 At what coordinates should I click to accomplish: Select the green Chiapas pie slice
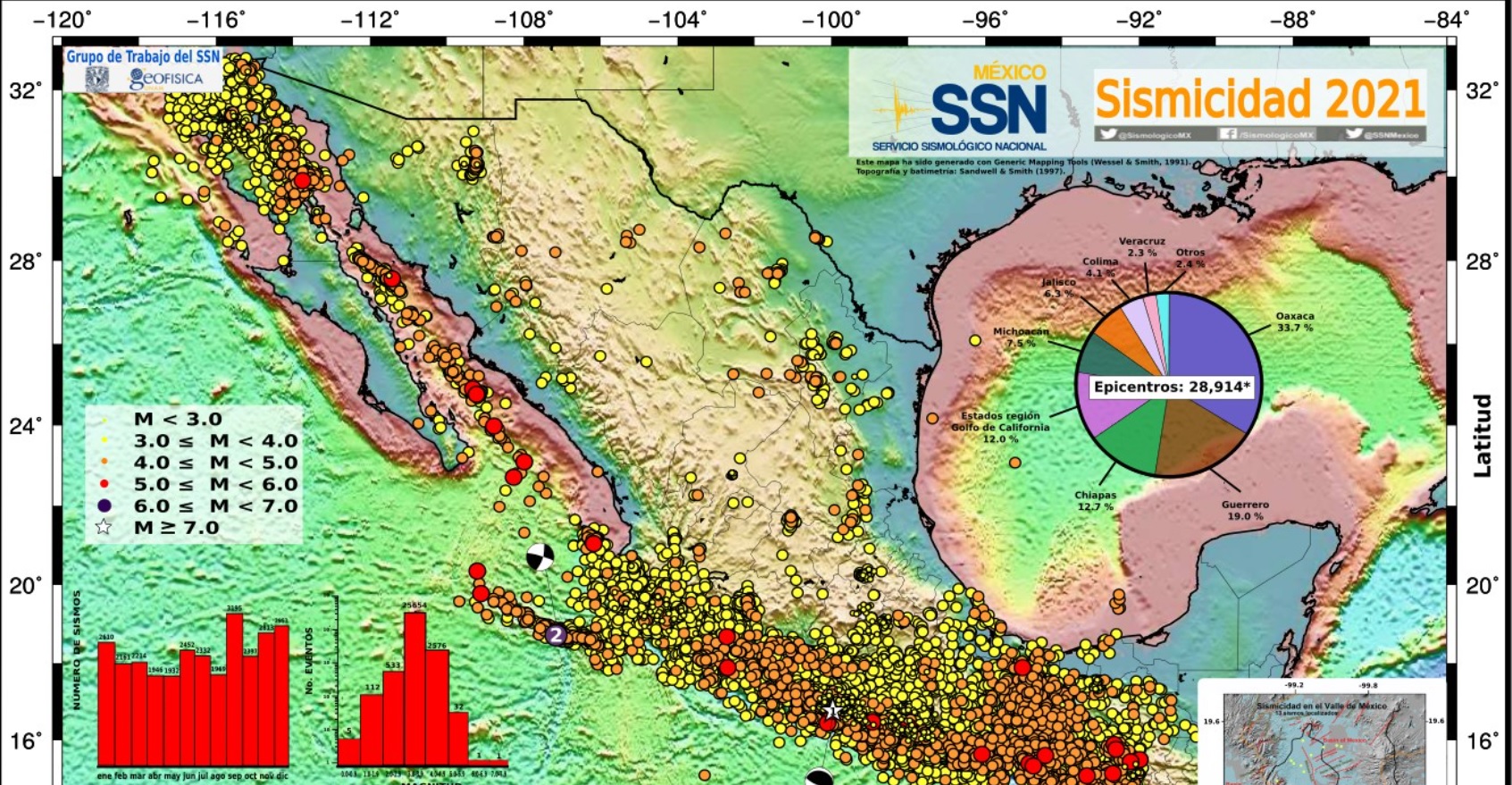pyautogui.click(x=1130, y=438)
